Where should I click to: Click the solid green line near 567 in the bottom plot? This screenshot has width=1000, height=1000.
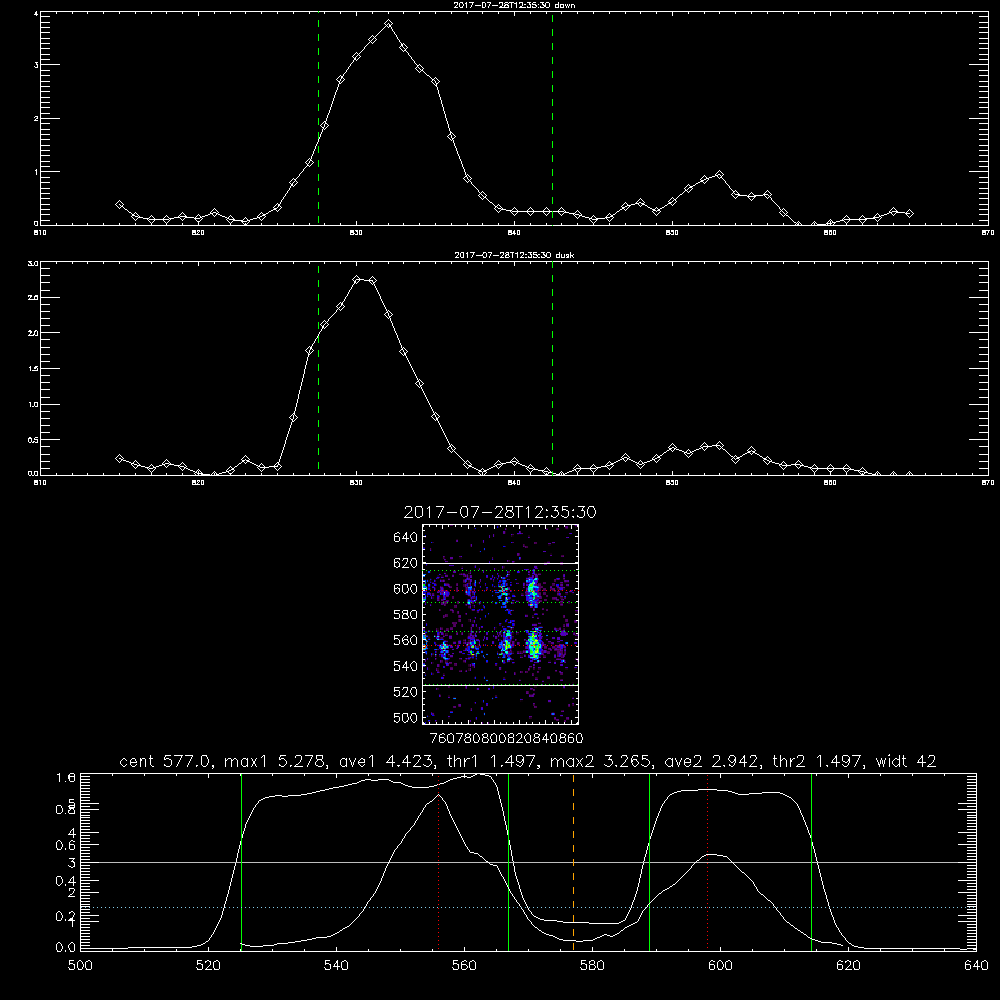tap(508, 861)
